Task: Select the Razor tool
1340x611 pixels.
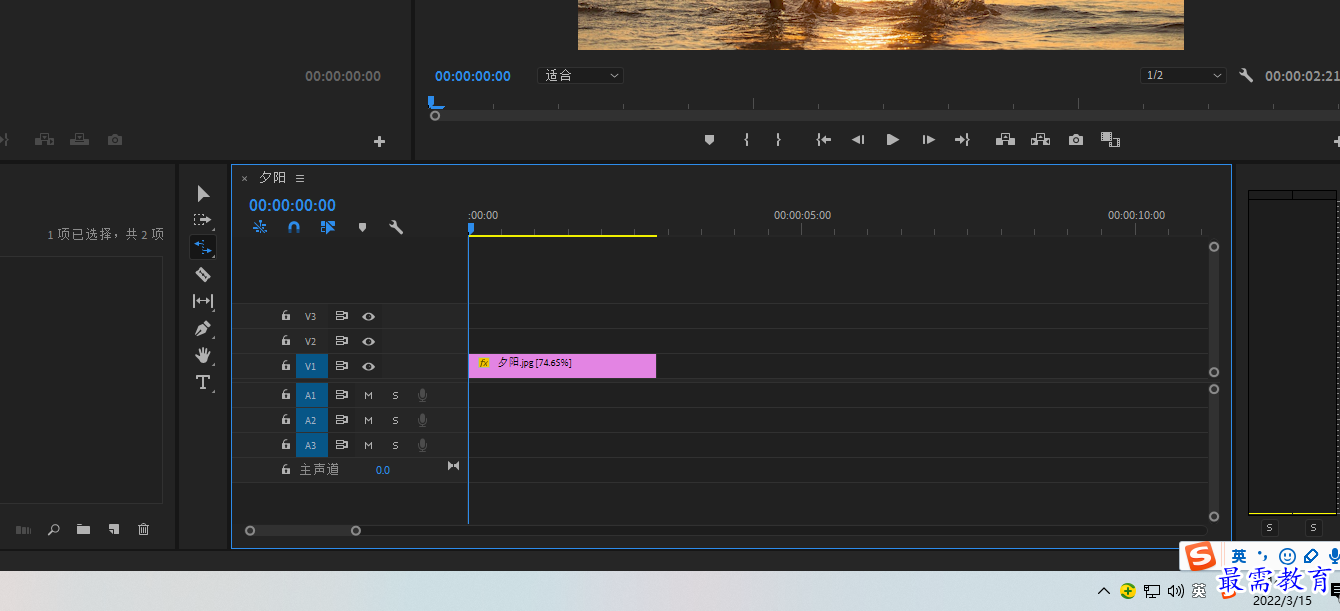Action: 203,274
